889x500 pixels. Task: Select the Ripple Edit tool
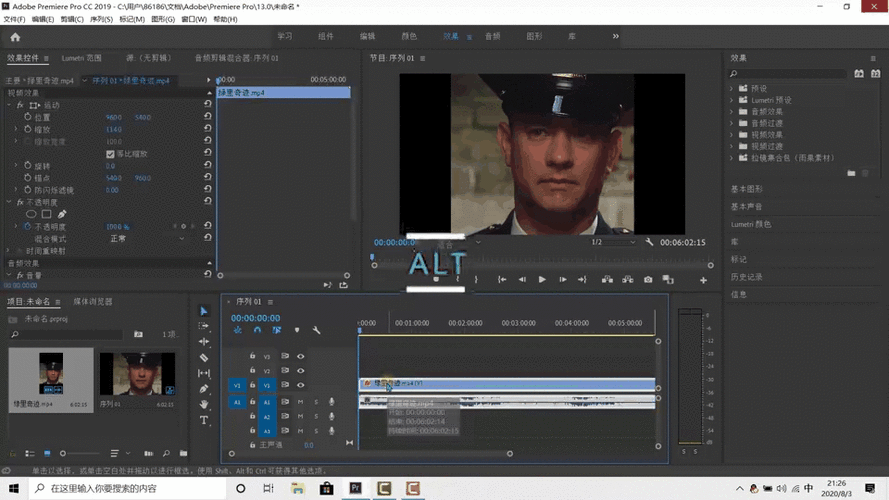tap(204, 341)
